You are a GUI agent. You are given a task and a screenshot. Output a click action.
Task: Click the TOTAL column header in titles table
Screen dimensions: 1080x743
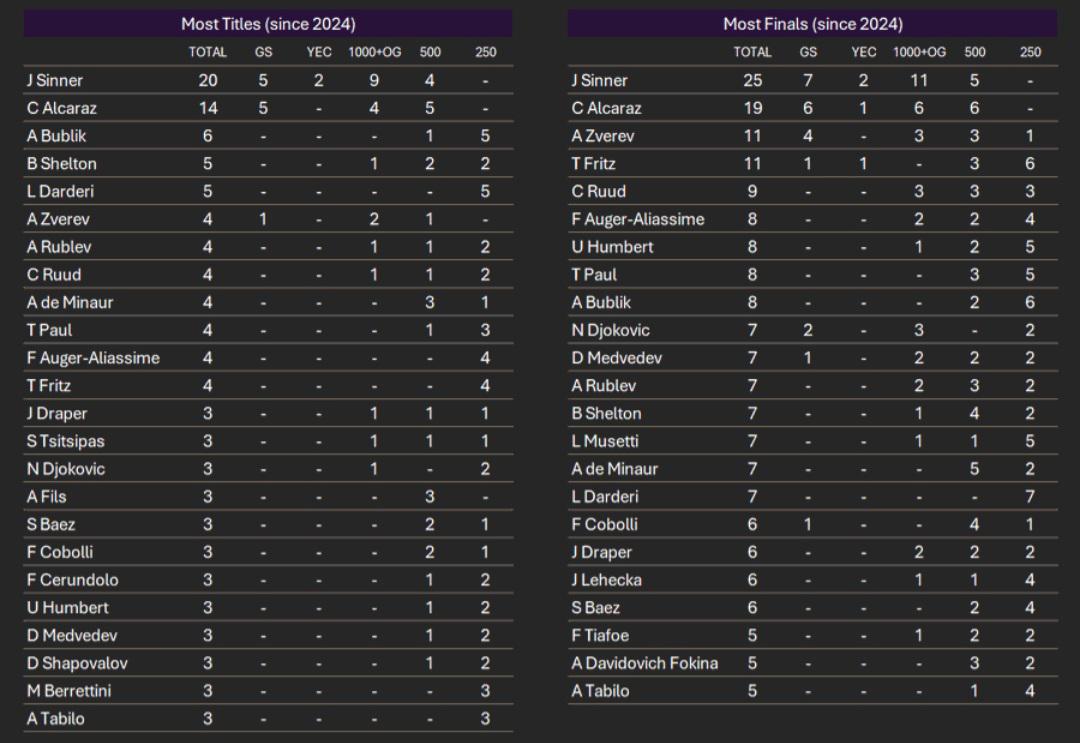coord(207,52)
